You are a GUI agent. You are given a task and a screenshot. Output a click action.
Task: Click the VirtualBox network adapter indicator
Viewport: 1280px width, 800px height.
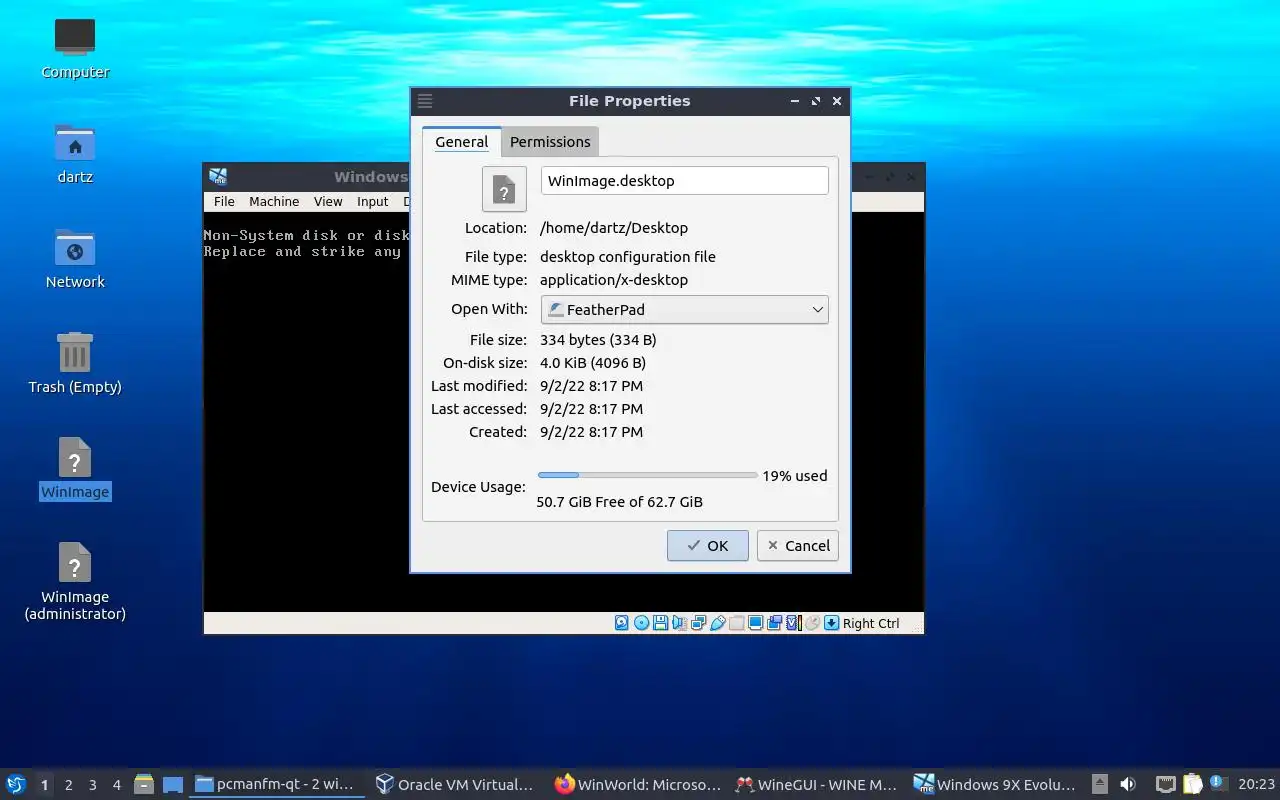(x=698, y=623)
